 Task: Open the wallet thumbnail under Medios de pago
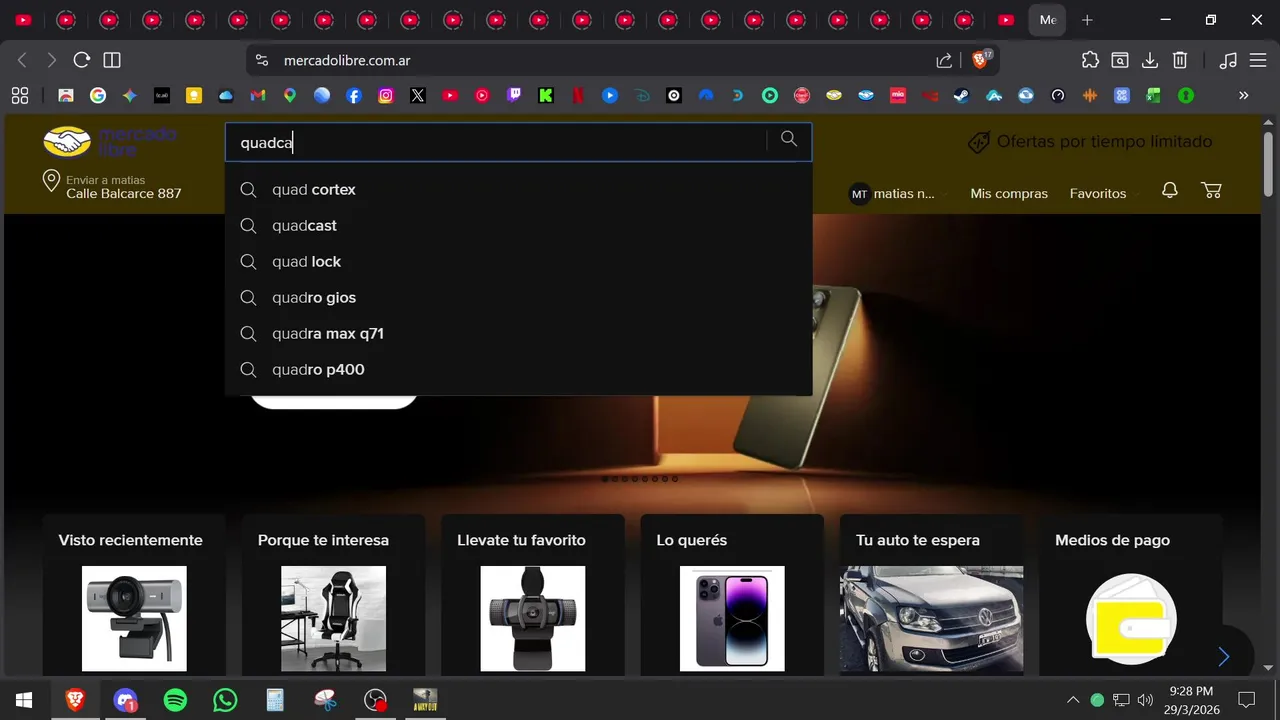(1131, 620)
